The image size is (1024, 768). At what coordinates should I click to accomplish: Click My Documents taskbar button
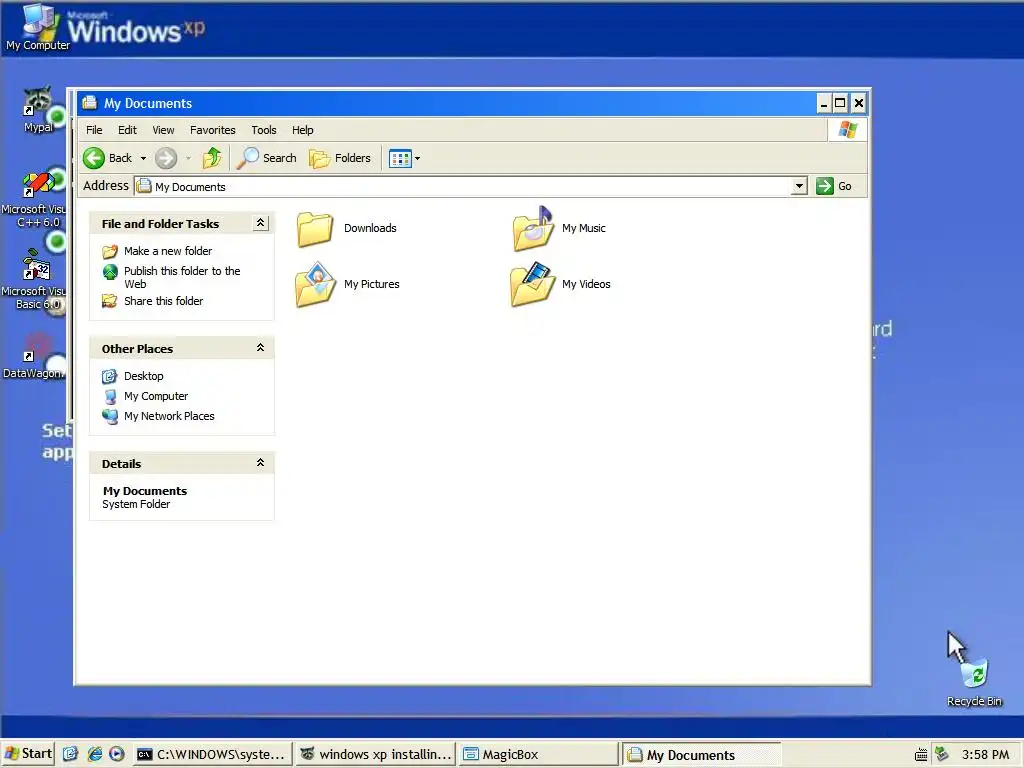(701, 755)
